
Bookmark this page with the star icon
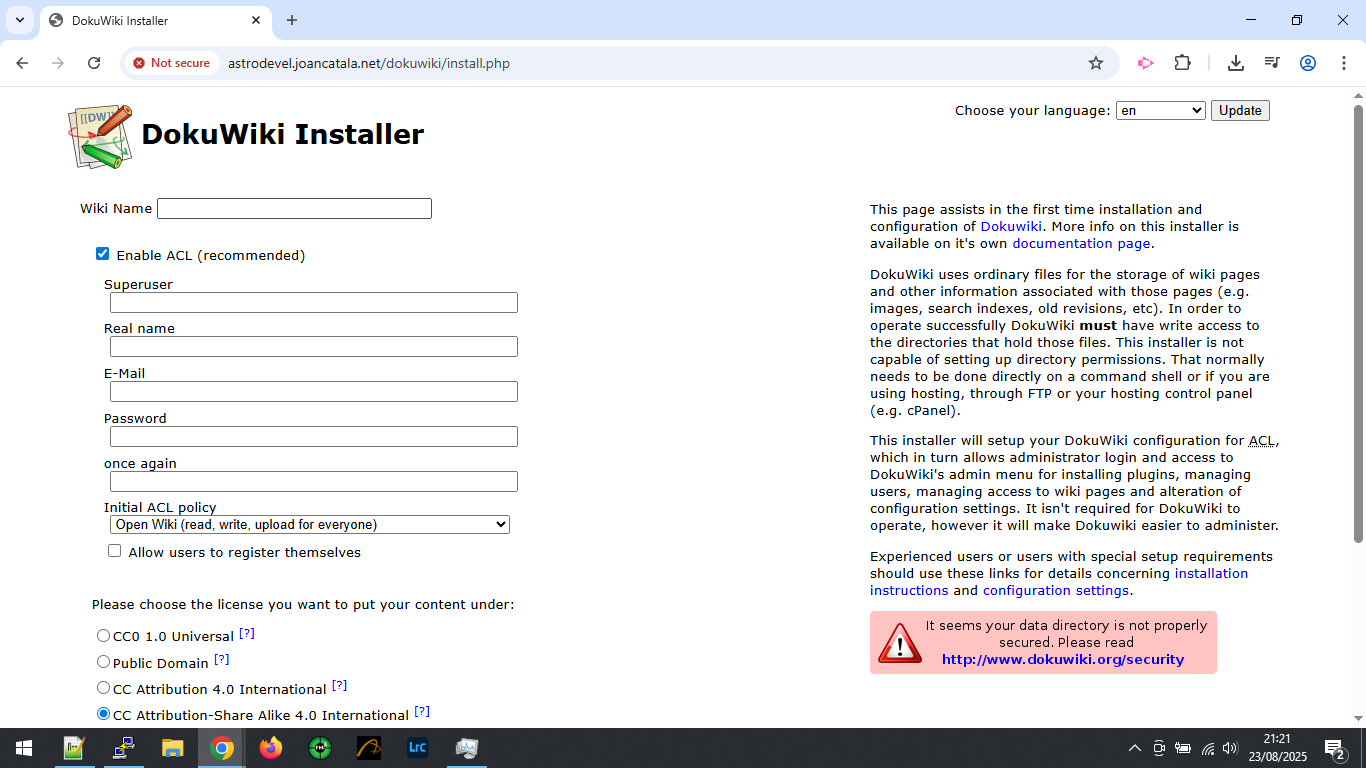[1096, 63]
